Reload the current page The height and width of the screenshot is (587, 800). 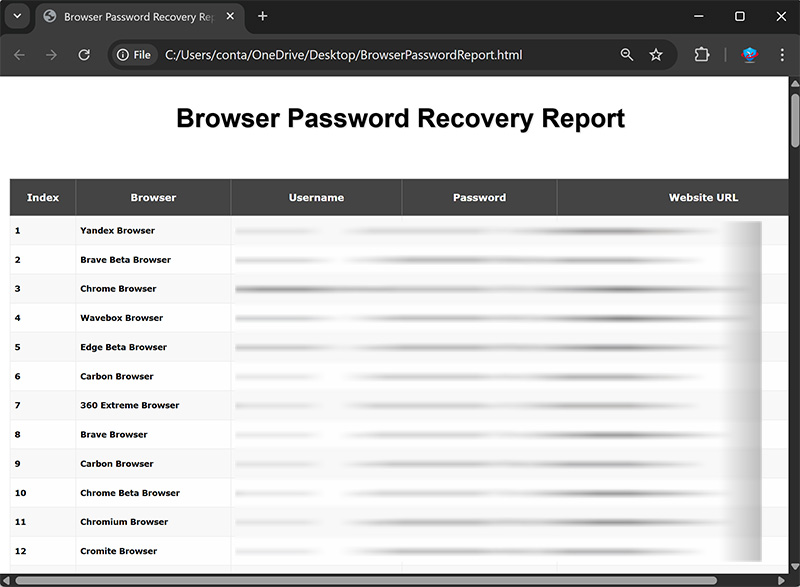[84, 55]
